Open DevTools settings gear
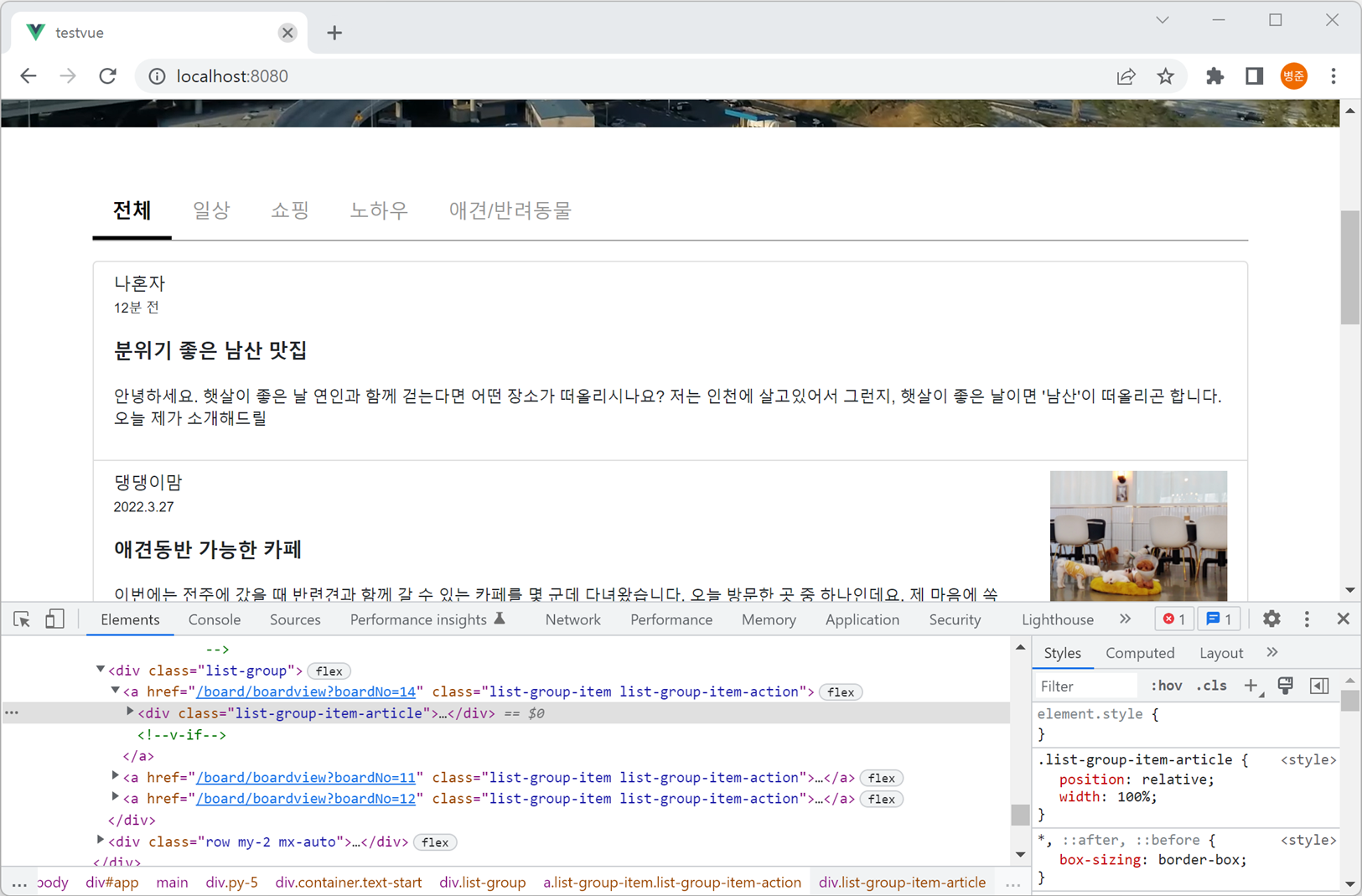This screenshot has height=896, width=1362. coord(1271,619)
